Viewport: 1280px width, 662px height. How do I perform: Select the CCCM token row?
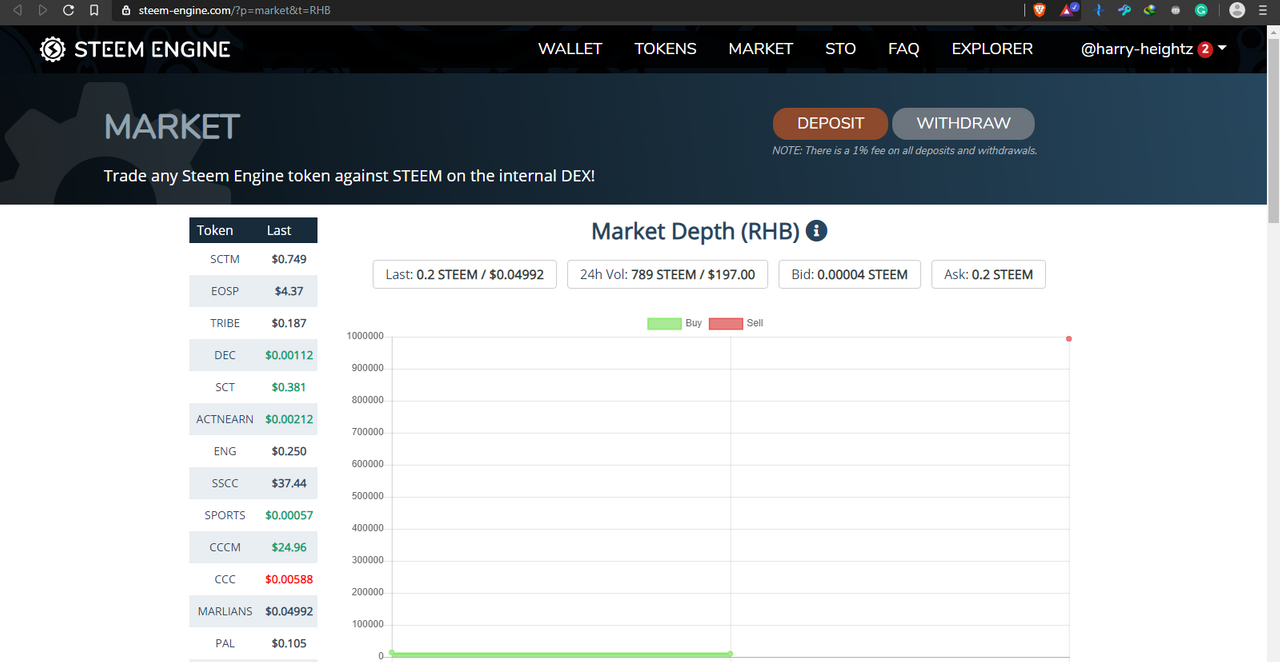coord(253,547)
